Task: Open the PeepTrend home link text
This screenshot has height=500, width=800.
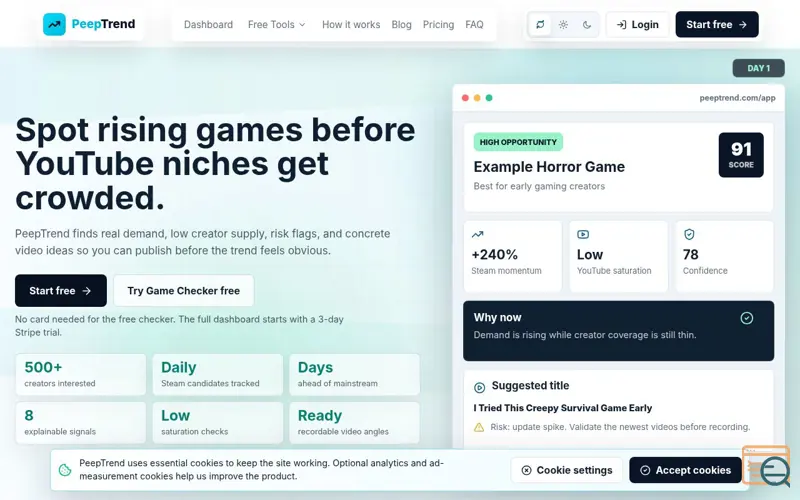Action: coord(103,24)
